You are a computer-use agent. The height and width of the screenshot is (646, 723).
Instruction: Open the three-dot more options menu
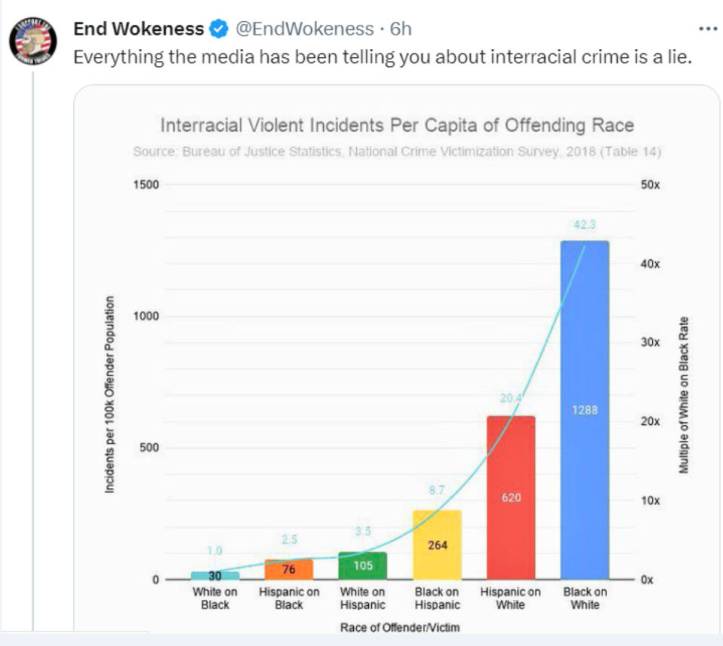click(x=707, y=27)
